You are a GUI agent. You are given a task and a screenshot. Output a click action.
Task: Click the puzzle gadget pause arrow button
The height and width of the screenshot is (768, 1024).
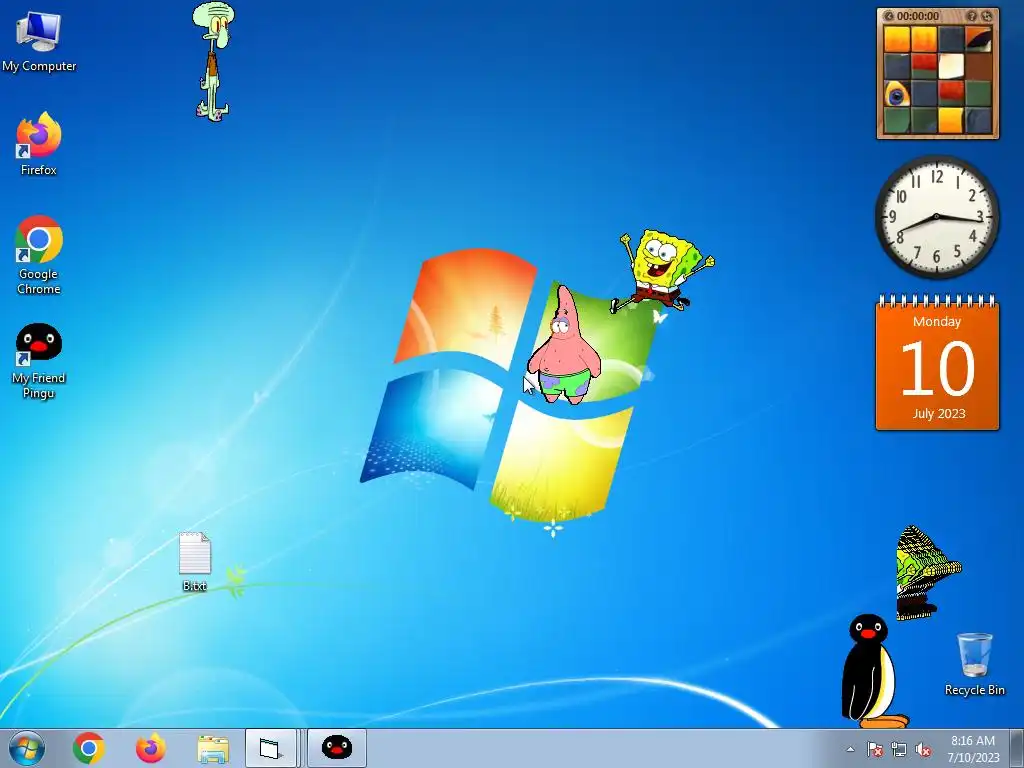coord(889,16)
